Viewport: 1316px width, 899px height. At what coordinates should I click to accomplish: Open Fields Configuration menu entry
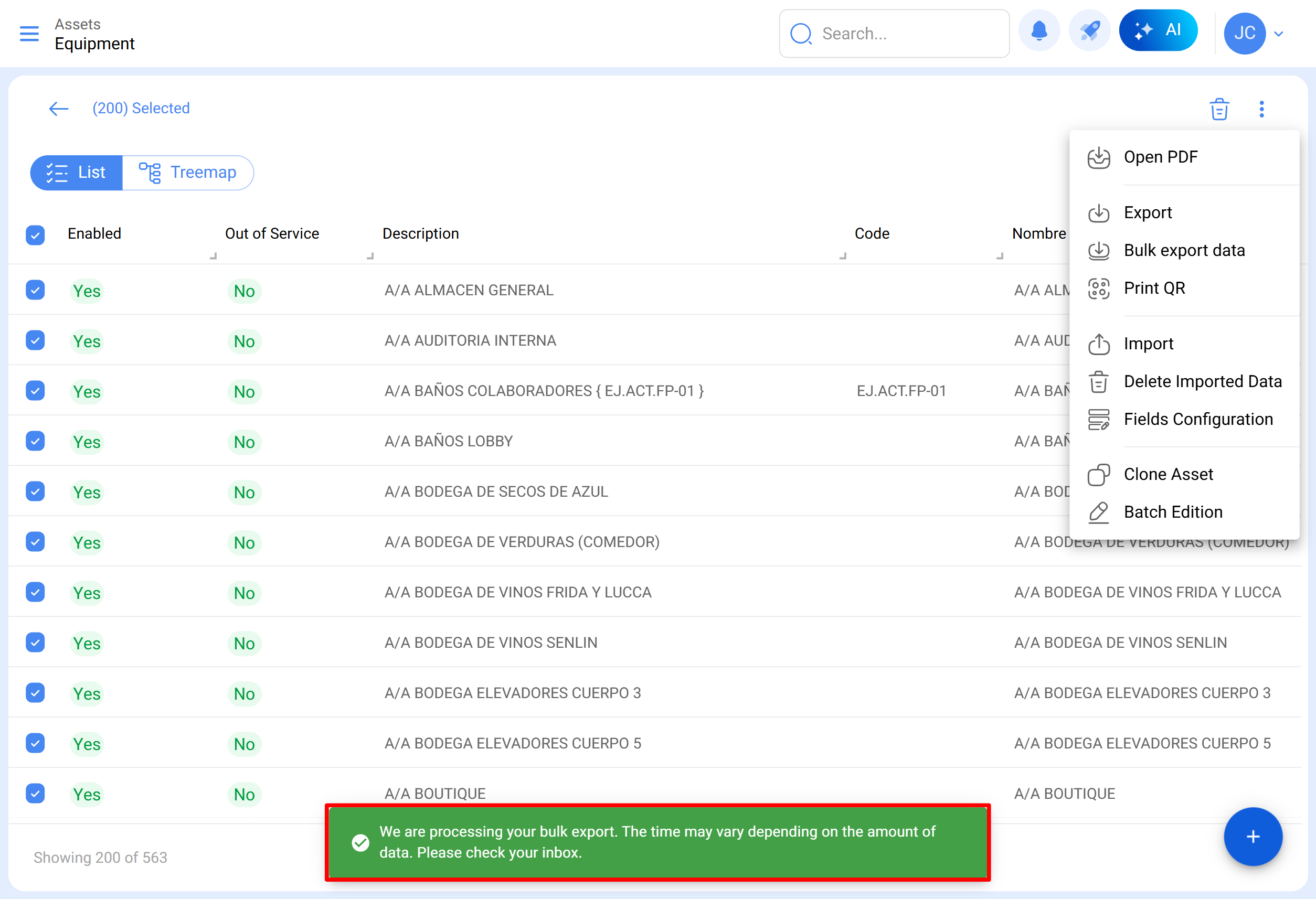pos(1197,419)
